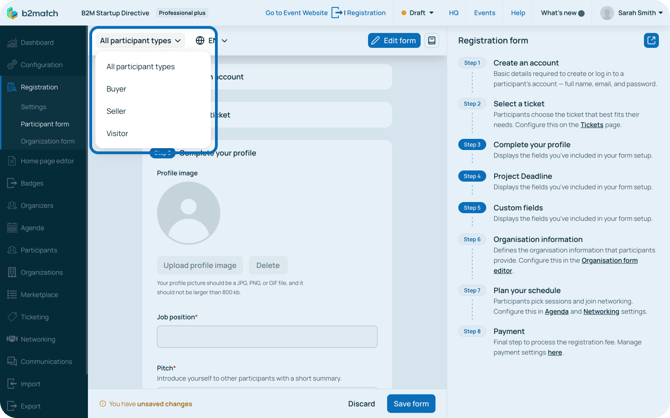Focus the Job position input field
The width and height of the screenshot is (670, 418).
coord(267,337)
